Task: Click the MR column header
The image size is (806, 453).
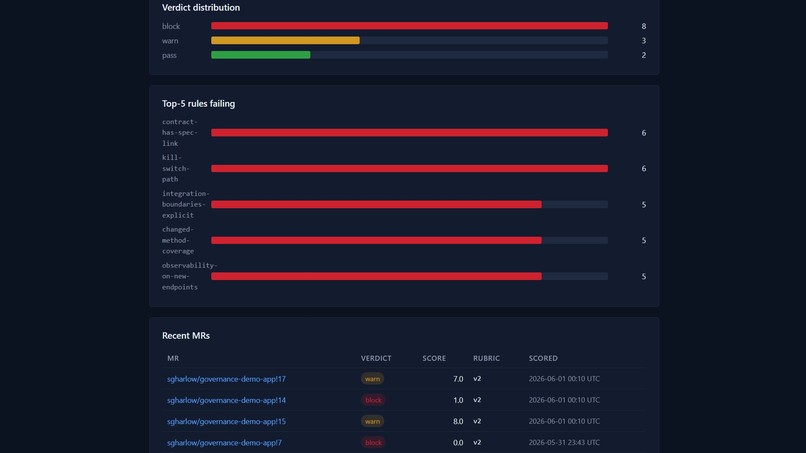Action: (x=173, y=358)
